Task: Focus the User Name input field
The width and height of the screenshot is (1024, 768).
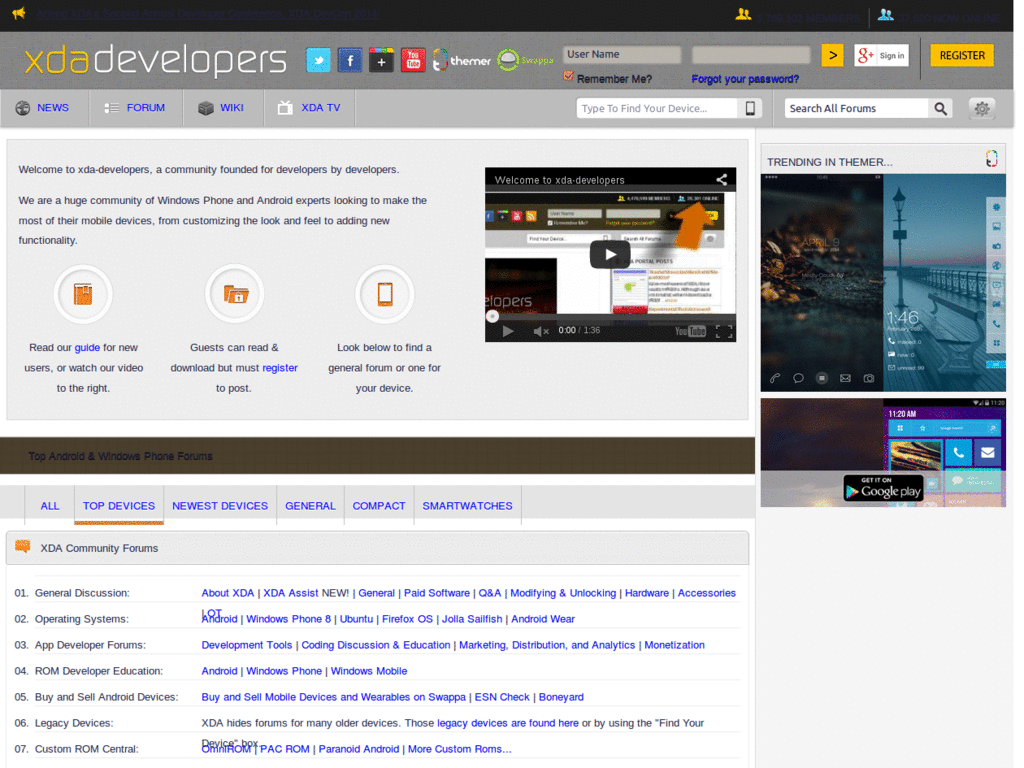Action: [x=622, y=55]
